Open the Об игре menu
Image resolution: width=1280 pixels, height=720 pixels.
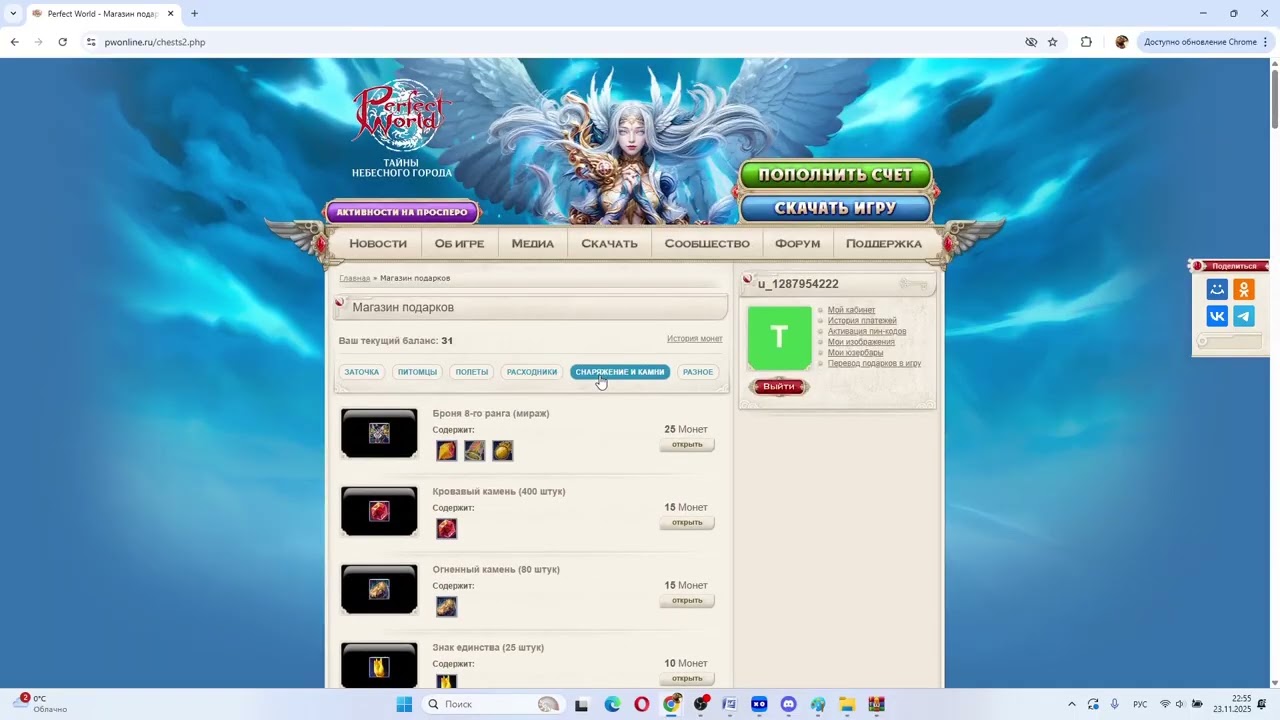coord(459,243)
